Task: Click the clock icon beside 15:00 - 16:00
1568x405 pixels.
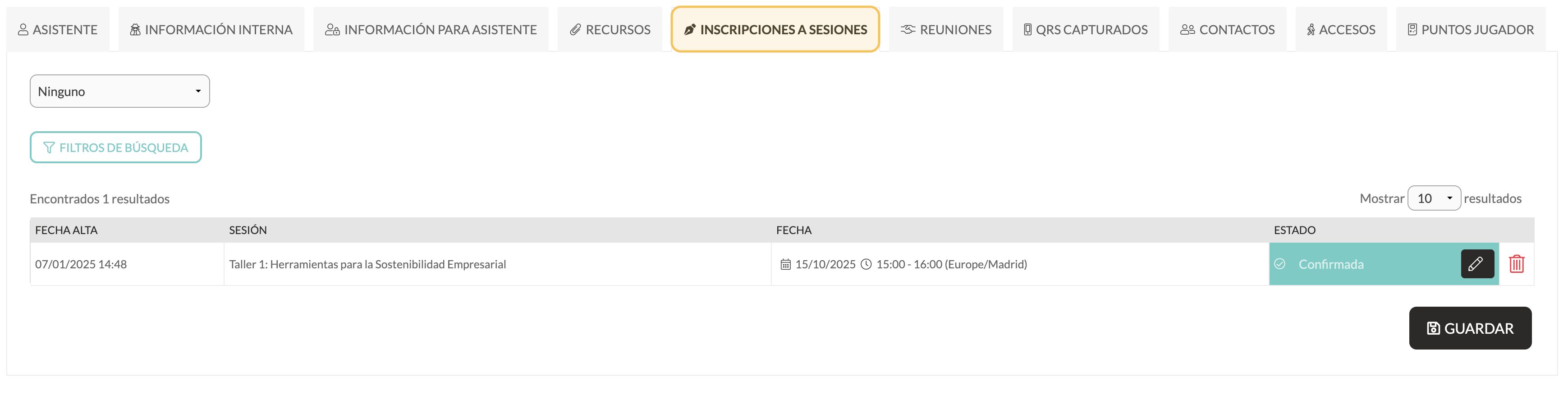Action: click(866, 264)
